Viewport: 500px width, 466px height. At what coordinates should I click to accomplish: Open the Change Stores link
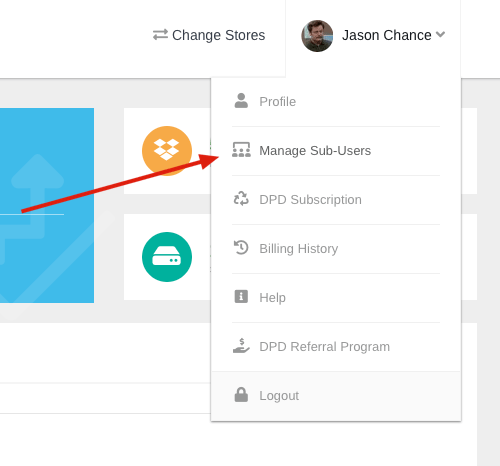coord(209,35)
